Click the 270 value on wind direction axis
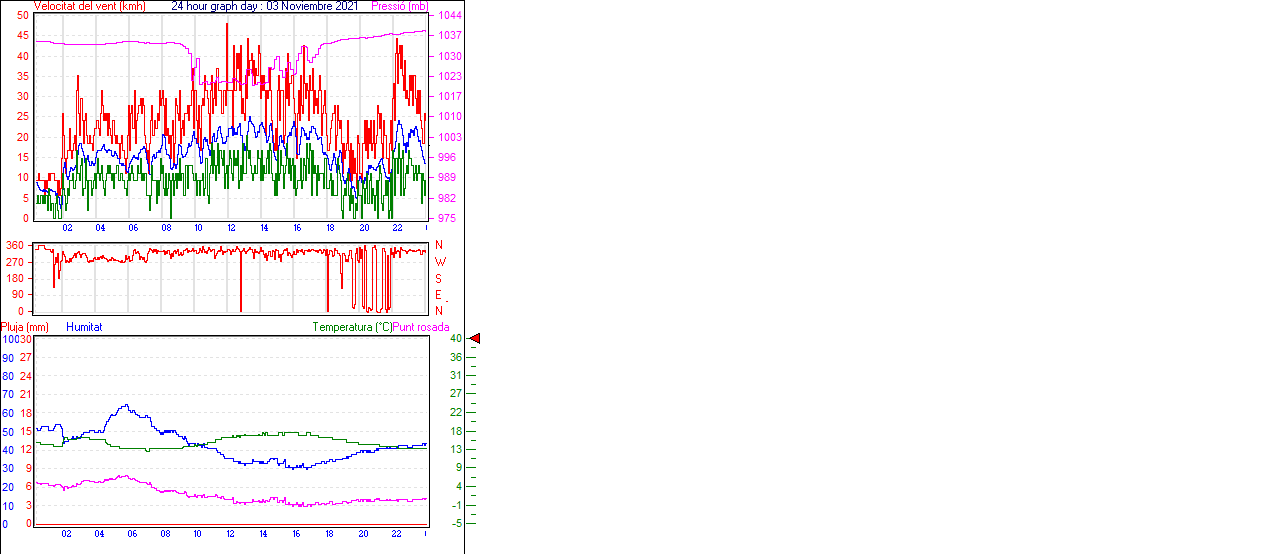The width and height of the screenshot is (1280, 554). point(15,262)
